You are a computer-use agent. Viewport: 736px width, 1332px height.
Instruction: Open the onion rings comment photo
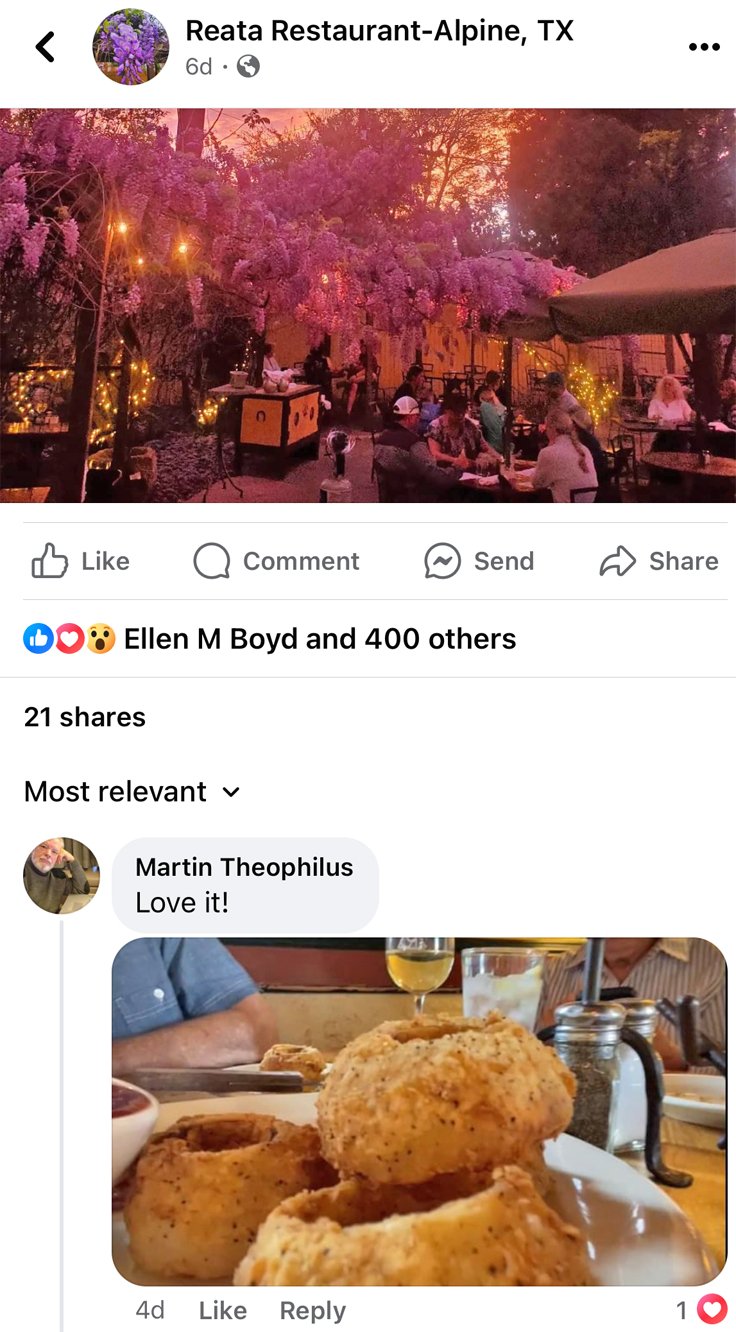click(419, 1112)
